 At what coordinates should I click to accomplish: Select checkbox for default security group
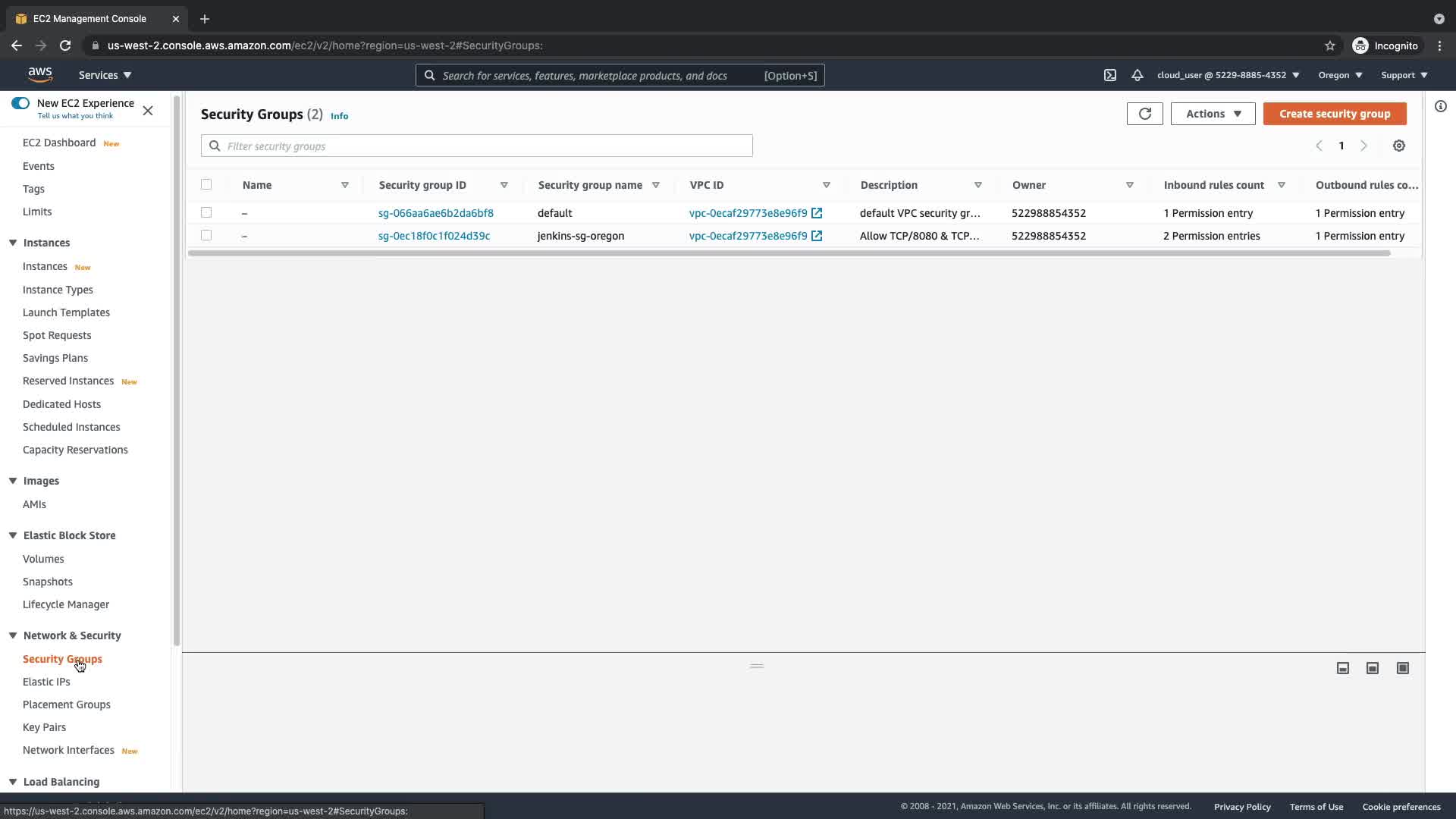pyautogui.click(x=206, y=213)
